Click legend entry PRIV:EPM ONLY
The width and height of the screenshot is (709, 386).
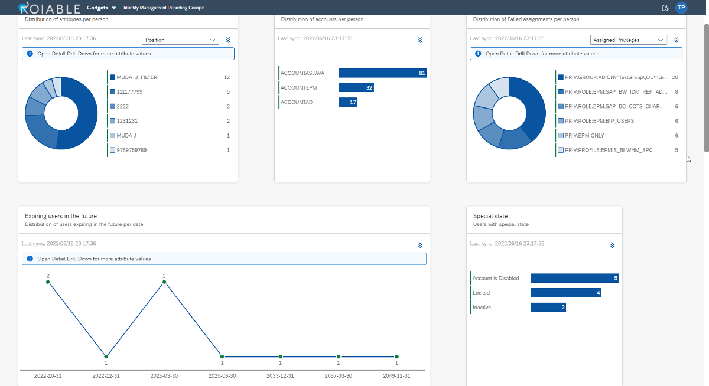coord(618,135)
